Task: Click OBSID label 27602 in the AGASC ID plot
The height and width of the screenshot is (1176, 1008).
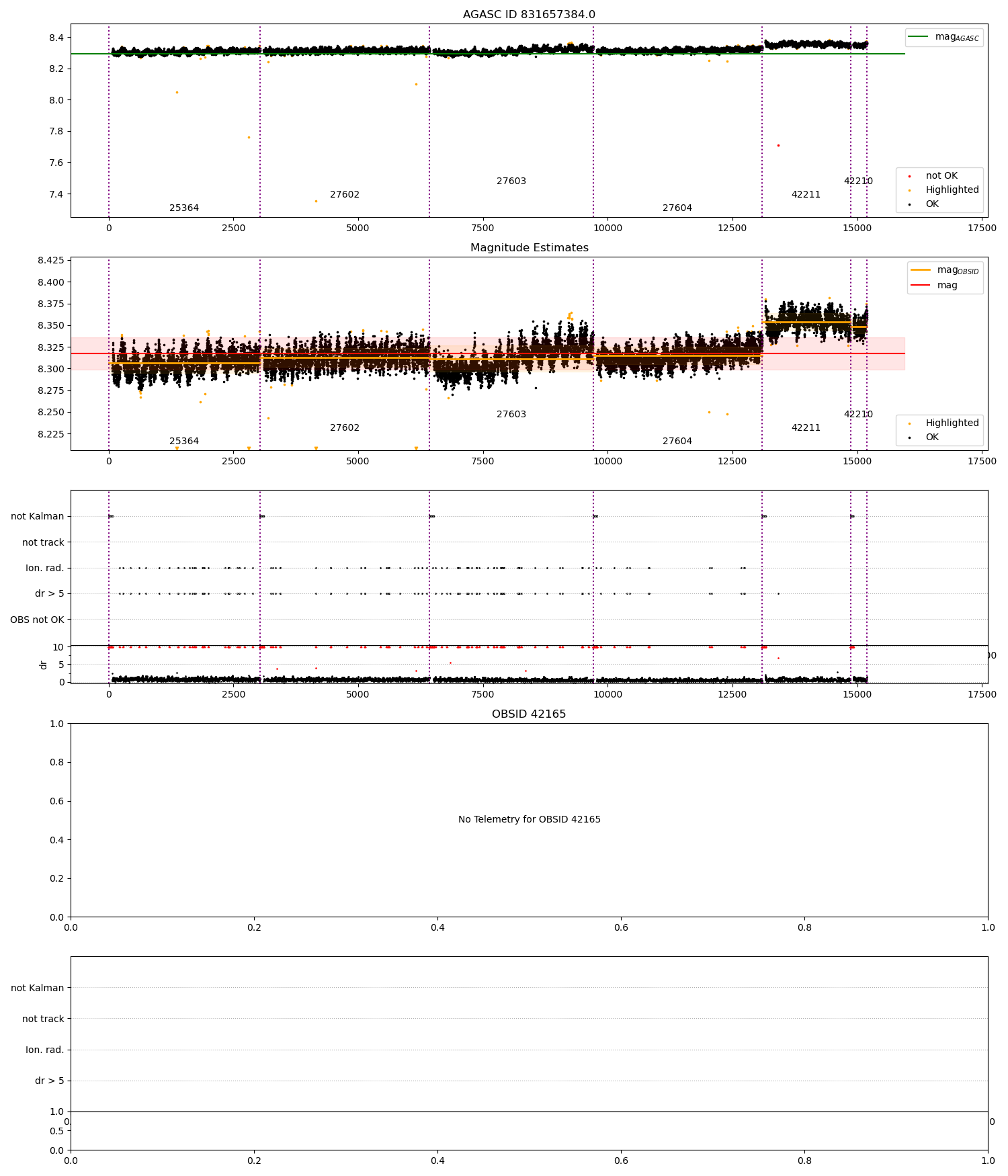Action: coord(345,195)
